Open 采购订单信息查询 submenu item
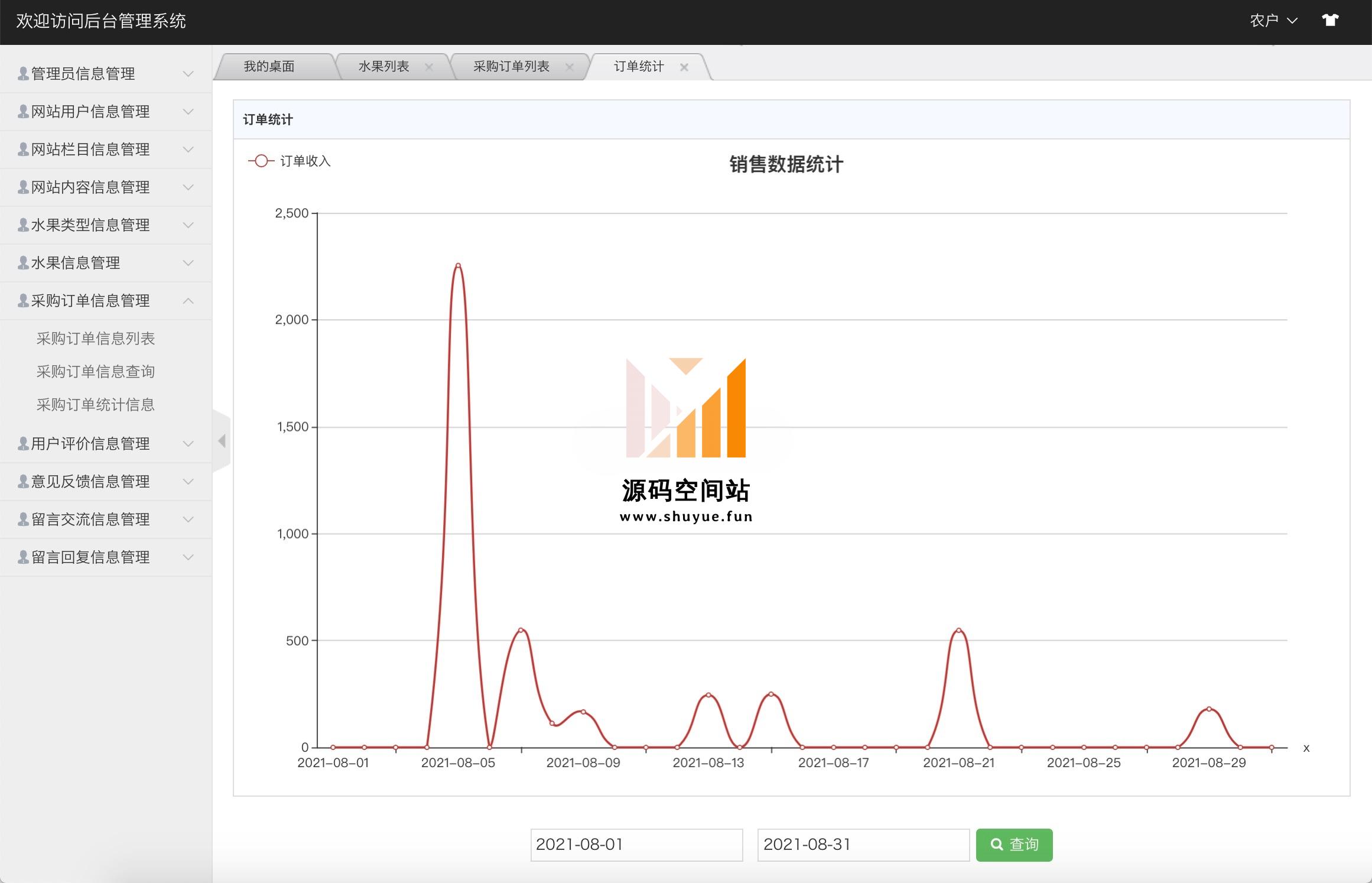Viewport: 1372px width, 883px height. [x=96, y=372]
